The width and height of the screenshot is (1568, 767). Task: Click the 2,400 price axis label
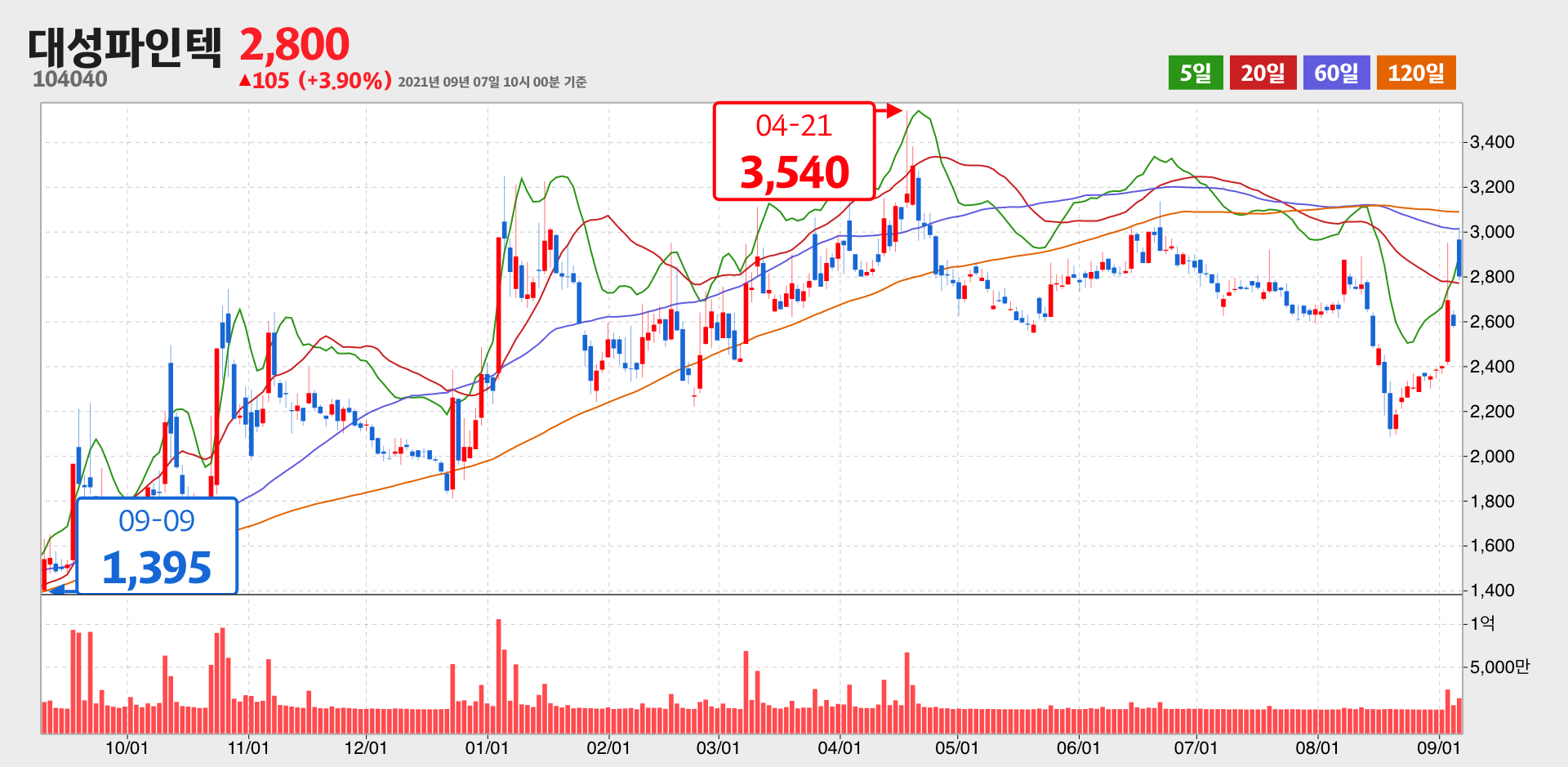tap(1492, 367)
